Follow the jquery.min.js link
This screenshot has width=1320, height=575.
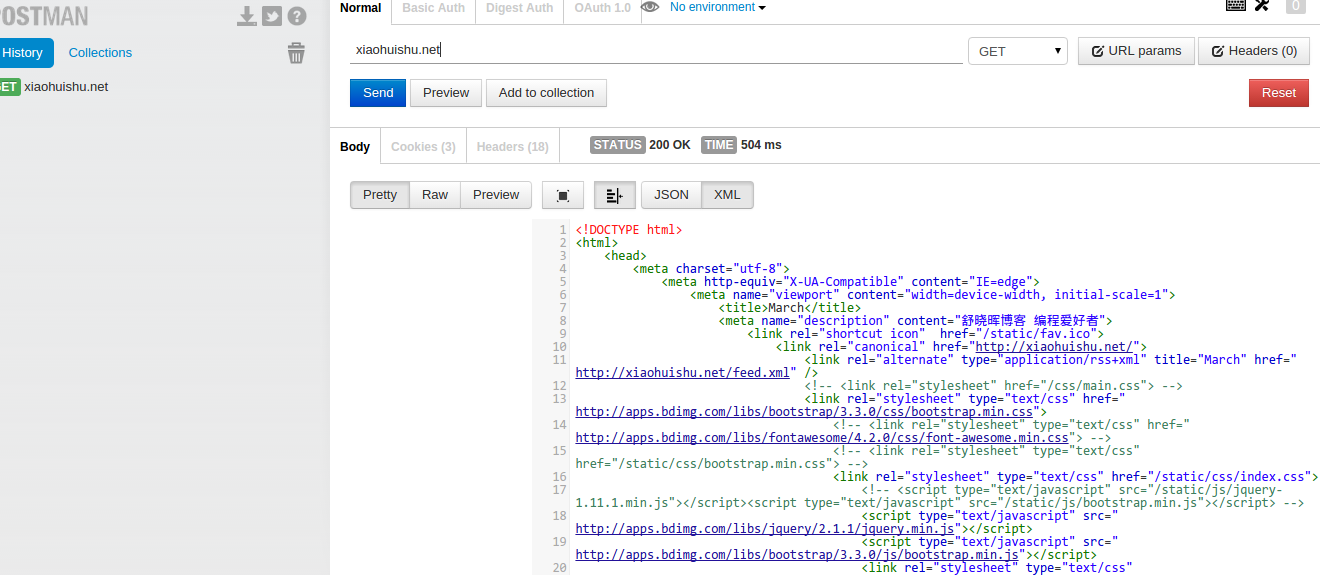point(764,529)
